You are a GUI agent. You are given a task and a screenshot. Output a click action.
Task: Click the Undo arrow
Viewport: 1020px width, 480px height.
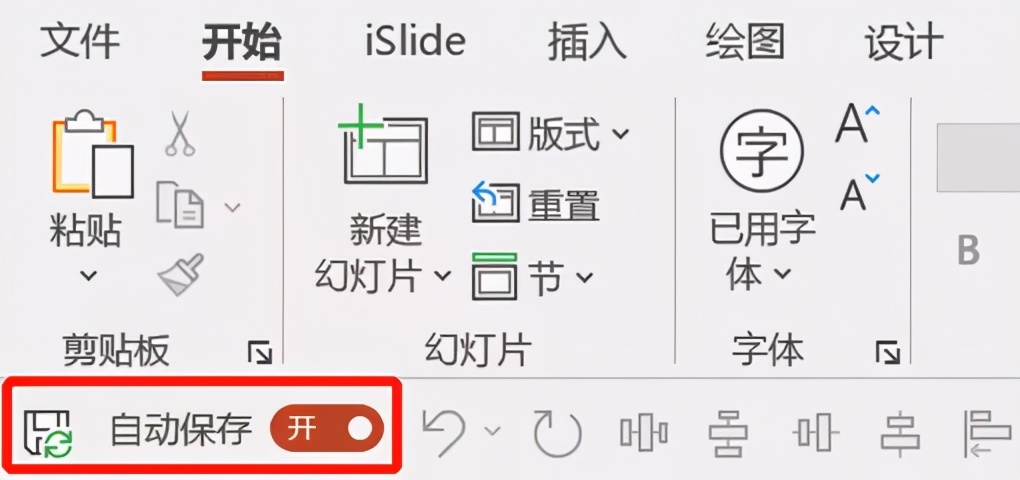pyautogui.click(x=446, y=431)
